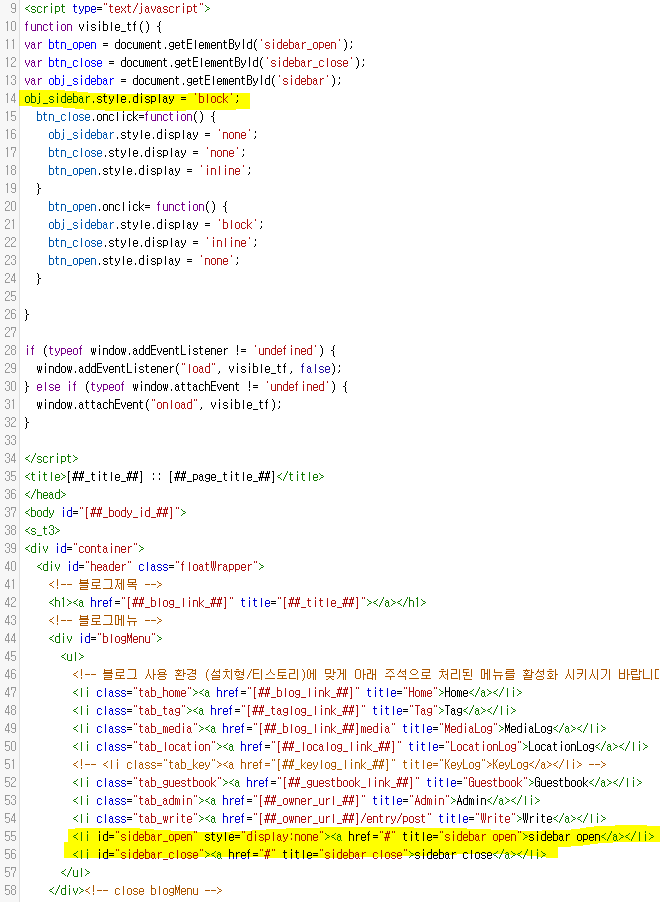Click the tab_tag list item line
This screenshot has height=902, width=660.
click(x=294, y=710)
